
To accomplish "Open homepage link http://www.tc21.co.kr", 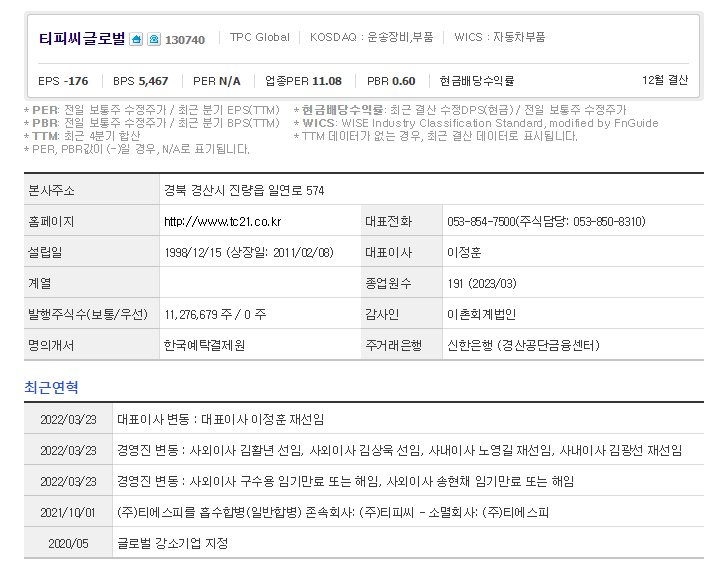I will pyautogui.click(x=223, y=222).
